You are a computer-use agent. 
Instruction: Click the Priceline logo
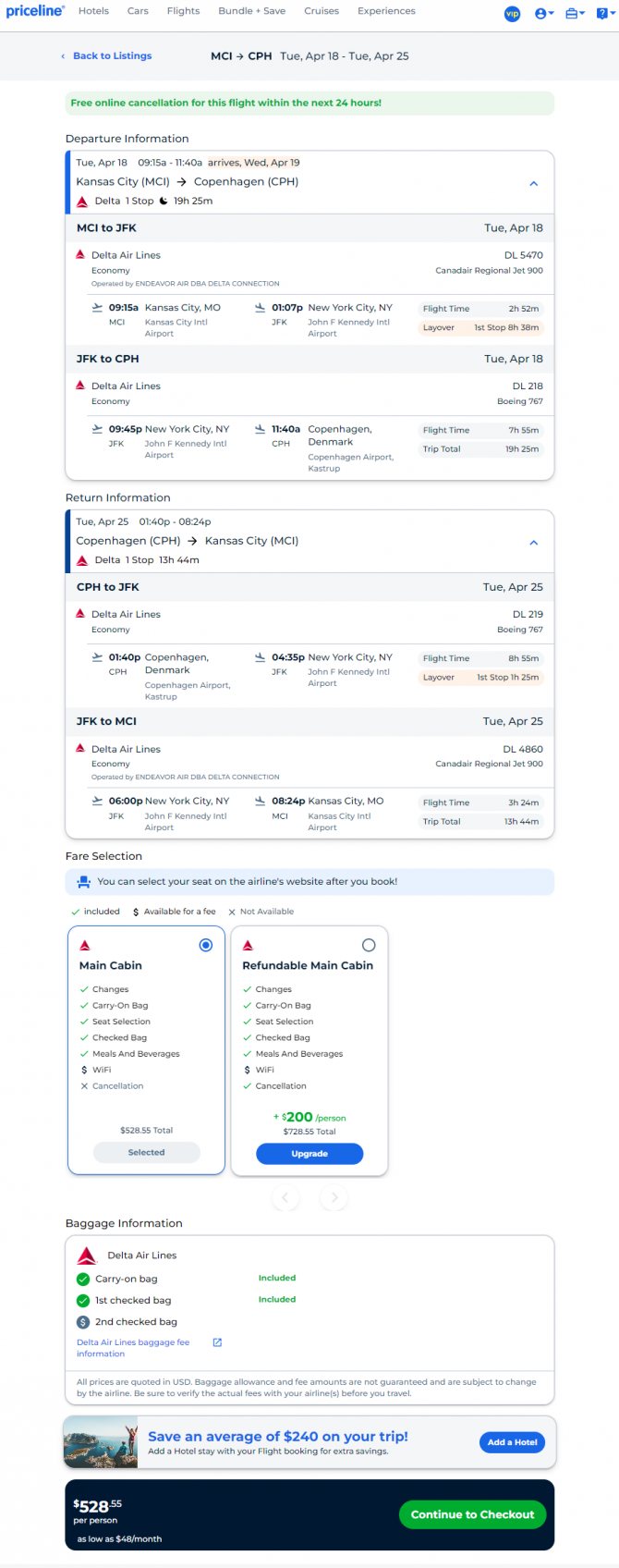pos(35,11)
